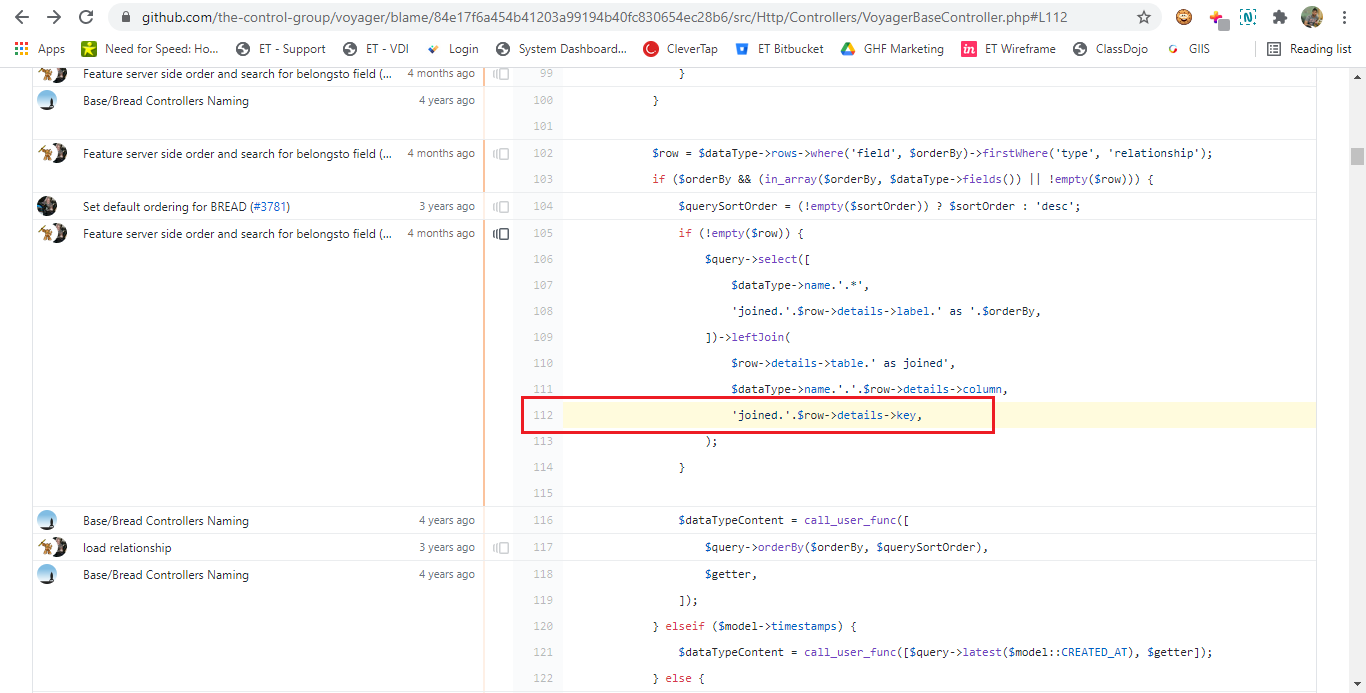
Task: View blame prior to change at line 99
Action: [x=501, y=74]
